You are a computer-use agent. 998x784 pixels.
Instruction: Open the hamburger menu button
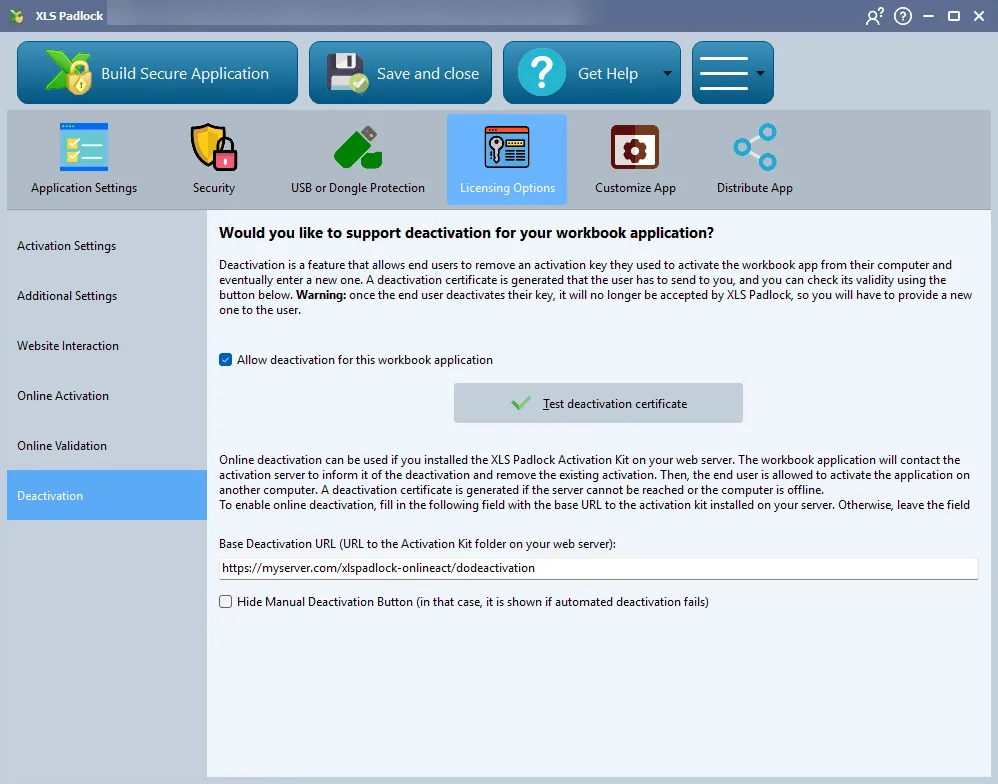point(733,73)
